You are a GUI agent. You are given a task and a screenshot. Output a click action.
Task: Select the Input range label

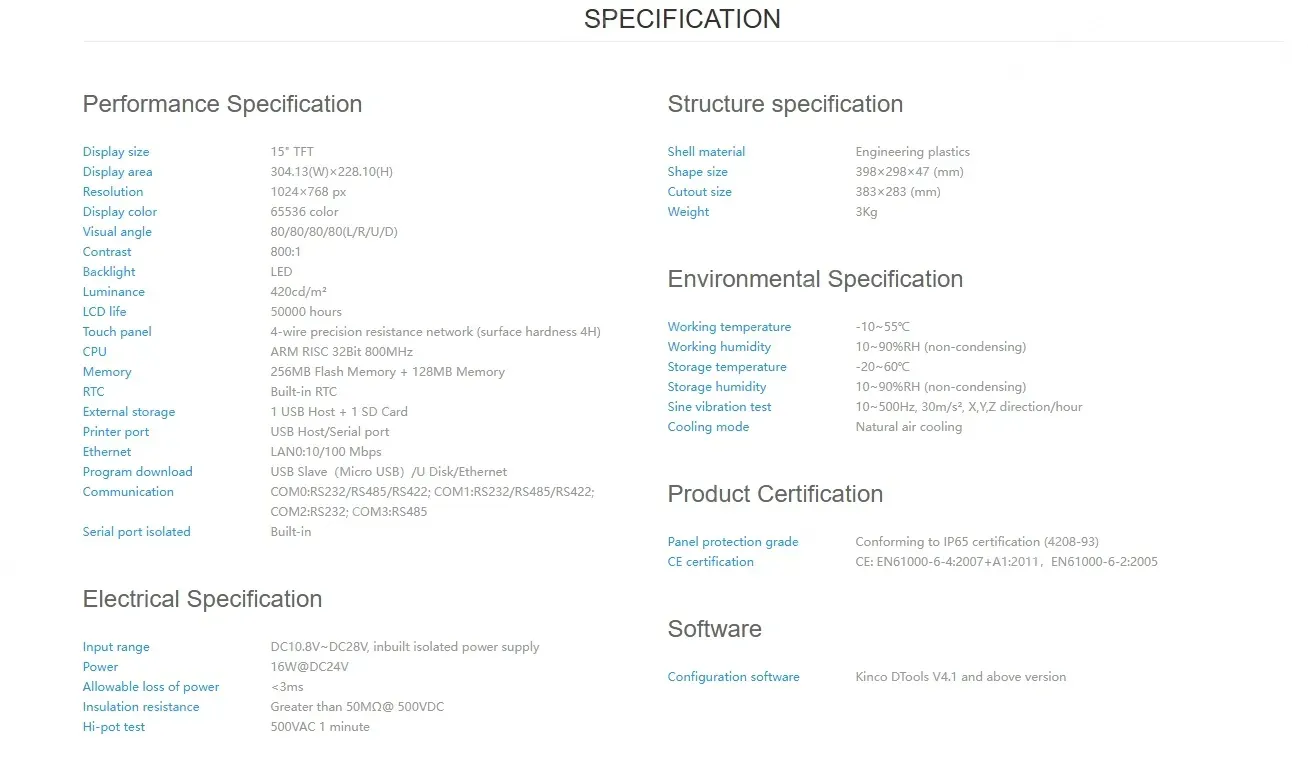[x=116, y=647]
